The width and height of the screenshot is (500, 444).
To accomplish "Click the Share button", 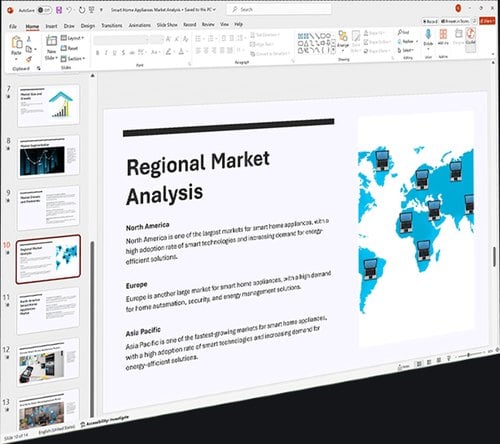I will pyautogui.click(x=487, y=21).
